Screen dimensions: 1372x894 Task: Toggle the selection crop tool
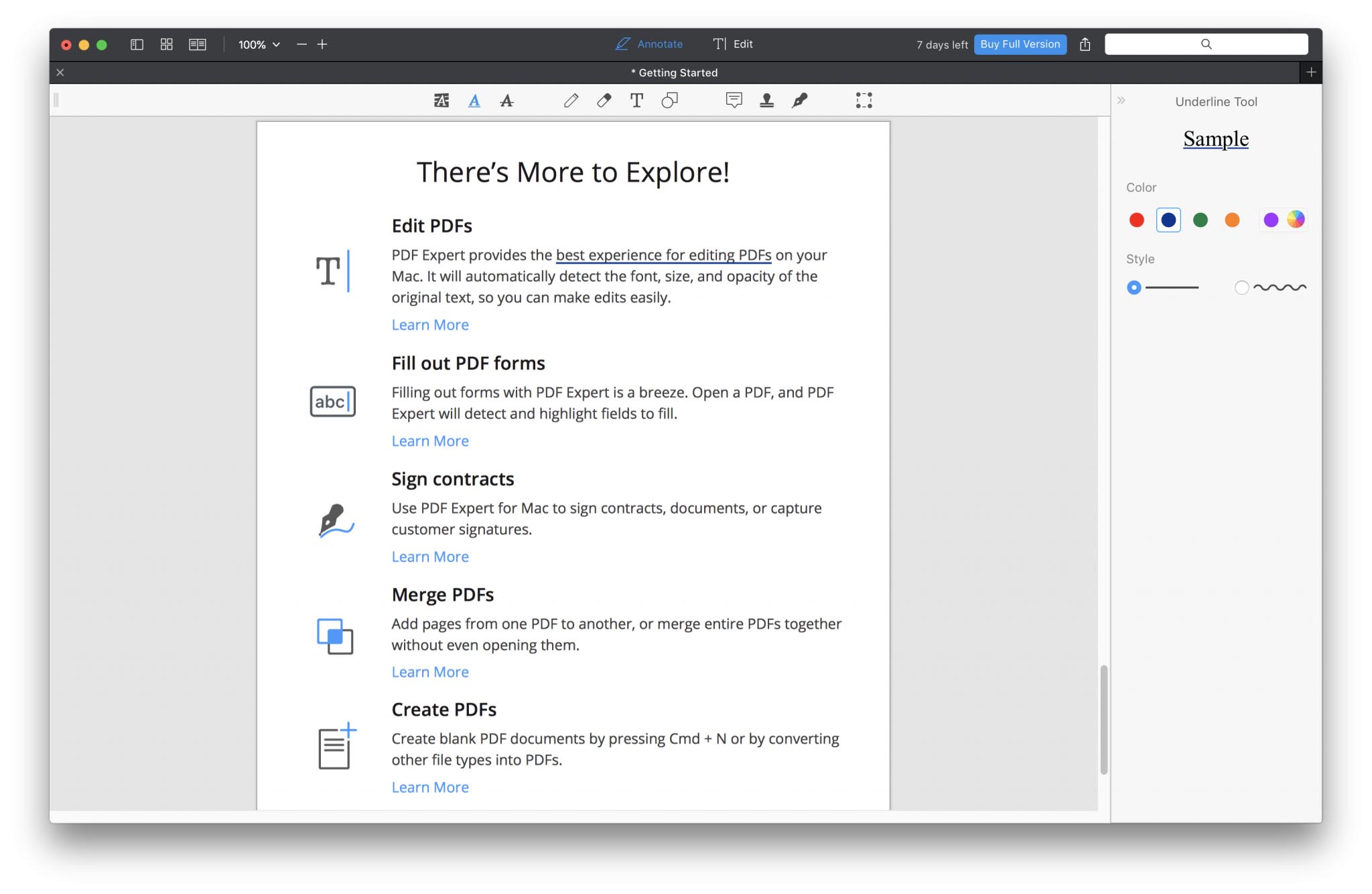pyautogui.click(x=863, y=99)
